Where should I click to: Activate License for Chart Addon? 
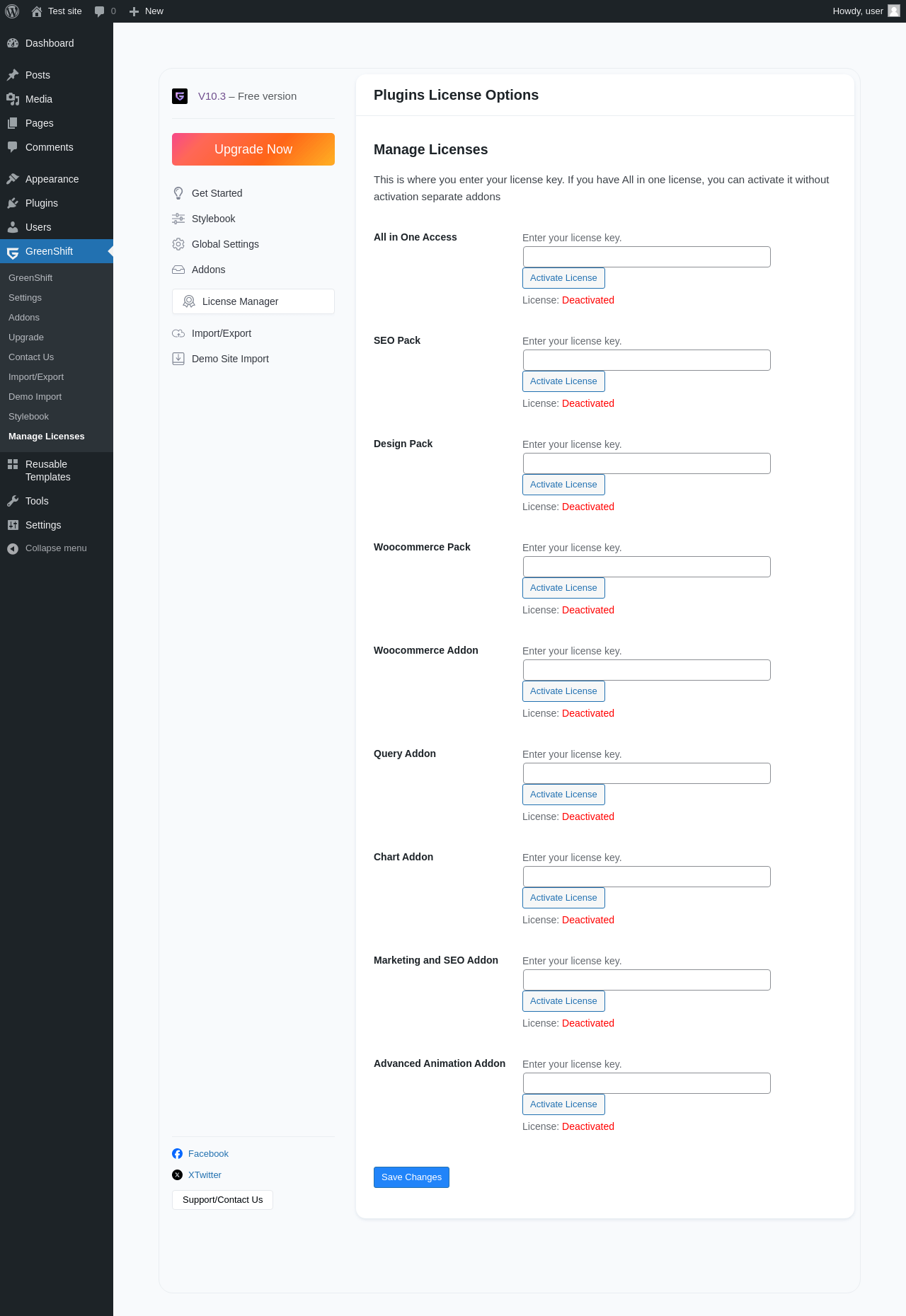pos(563,898)
